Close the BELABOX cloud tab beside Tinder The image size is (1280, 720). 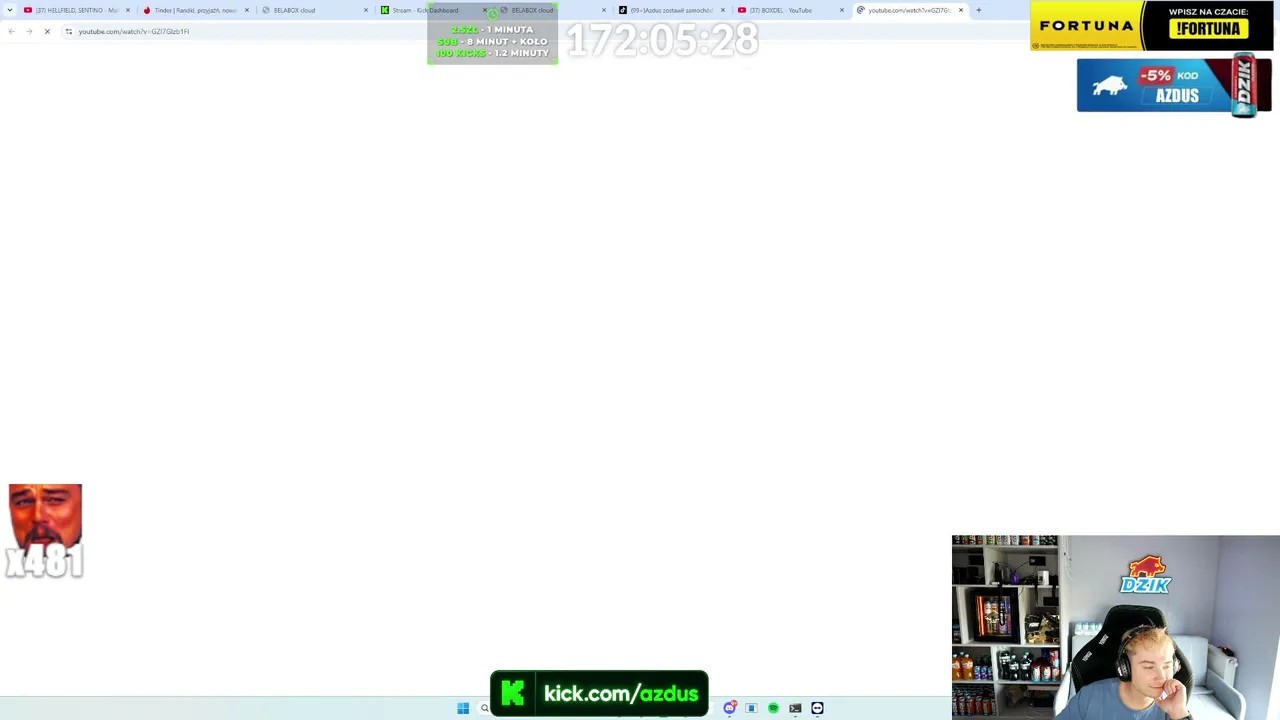click(366, 10)
